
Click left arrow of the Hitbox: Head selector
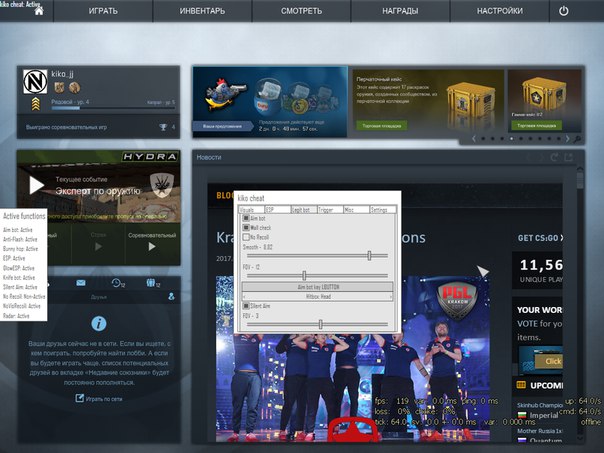[243, 297]
